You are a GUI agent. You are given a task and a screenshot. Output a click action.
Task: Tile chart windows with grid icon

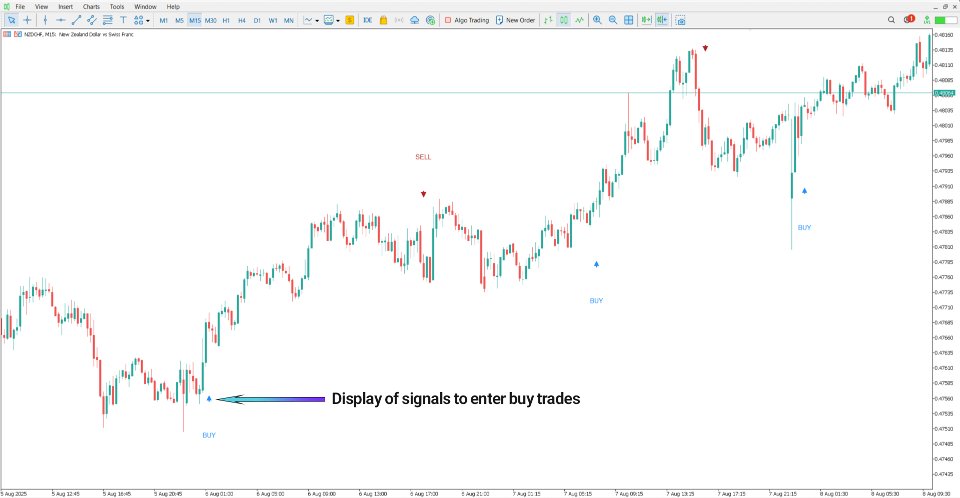pos(628,20)
